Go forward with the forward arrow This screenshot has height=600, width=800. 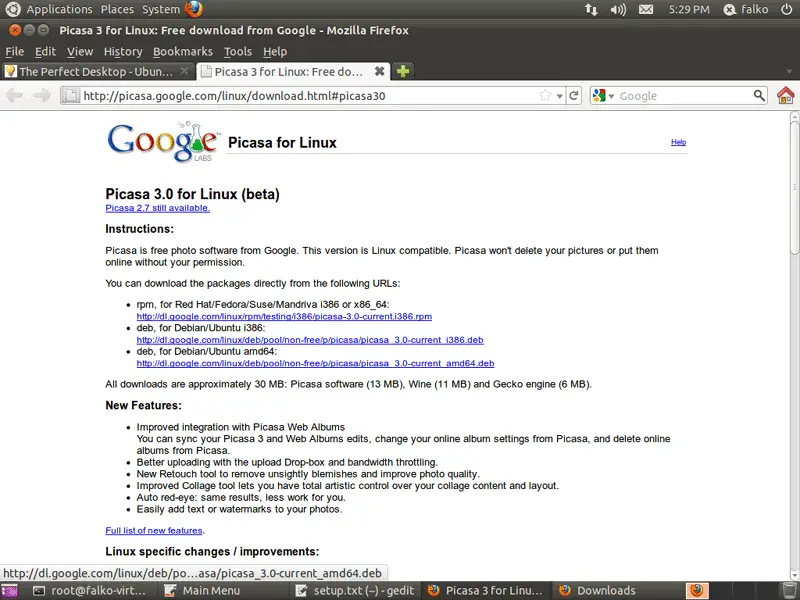pyautogui.click(x=42, y=95)
